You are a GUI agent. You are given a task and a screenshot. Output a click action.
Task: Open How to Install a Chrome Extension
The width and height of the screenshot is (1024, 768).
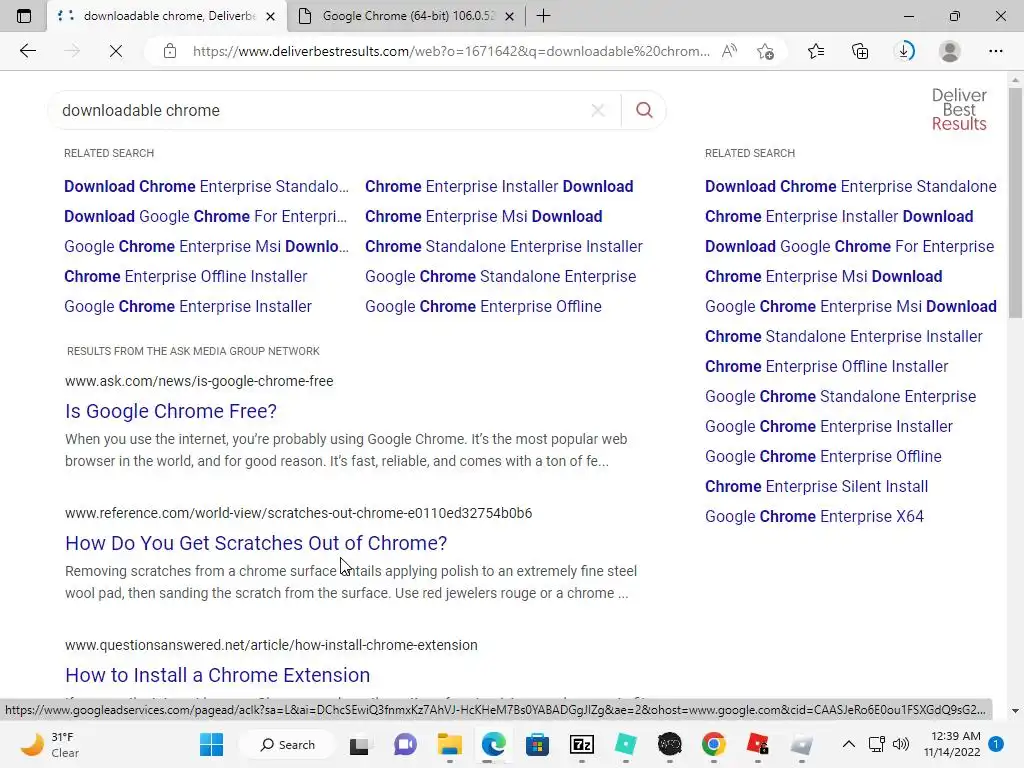tap(217, 675)
